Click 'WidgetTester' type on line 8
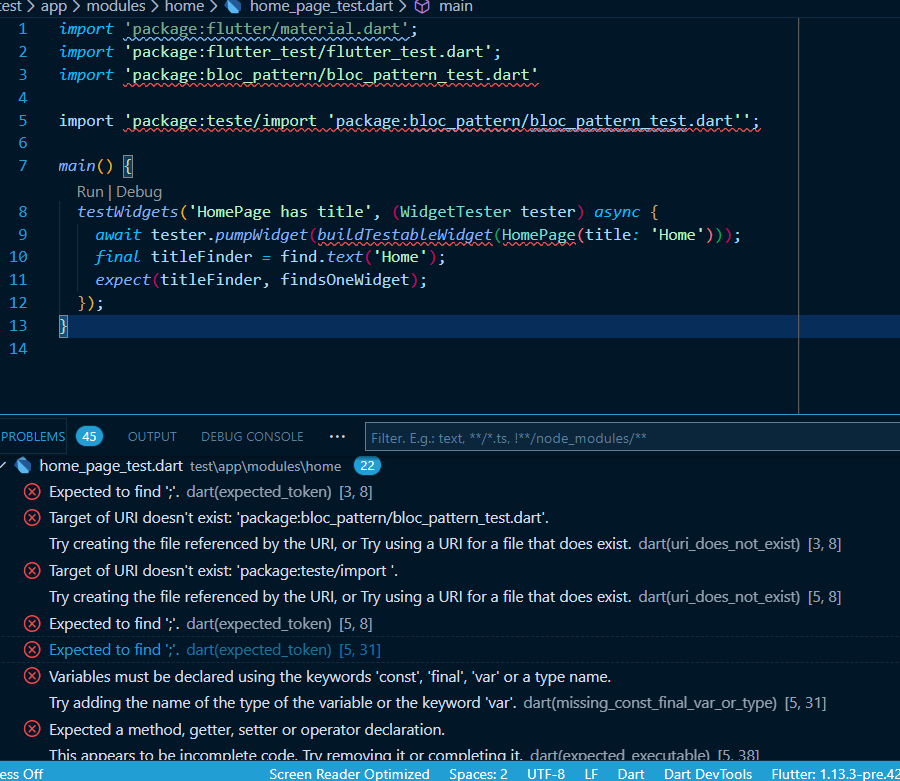The width and height of the screenshot is (900, 781). (x=455, y=212)
